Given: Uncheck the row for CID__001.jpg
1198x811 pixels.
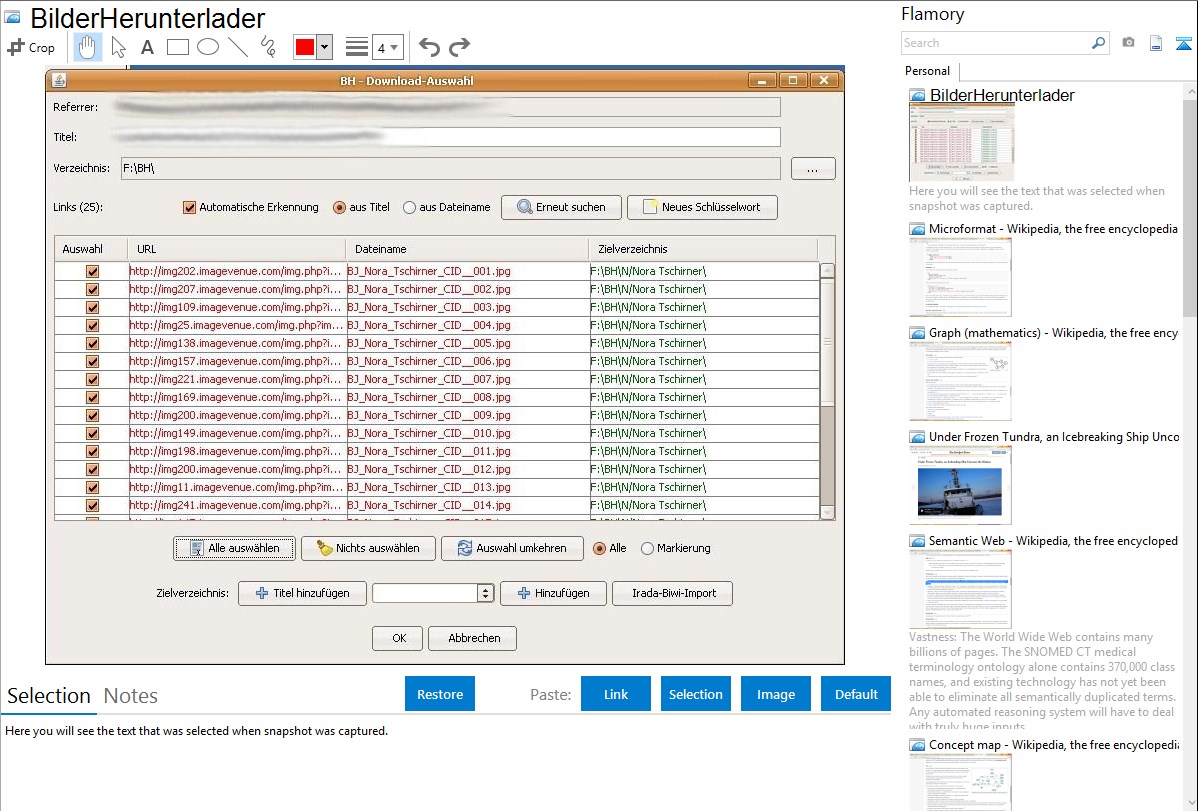Looking at the screenshot, I should pos(92,271).
